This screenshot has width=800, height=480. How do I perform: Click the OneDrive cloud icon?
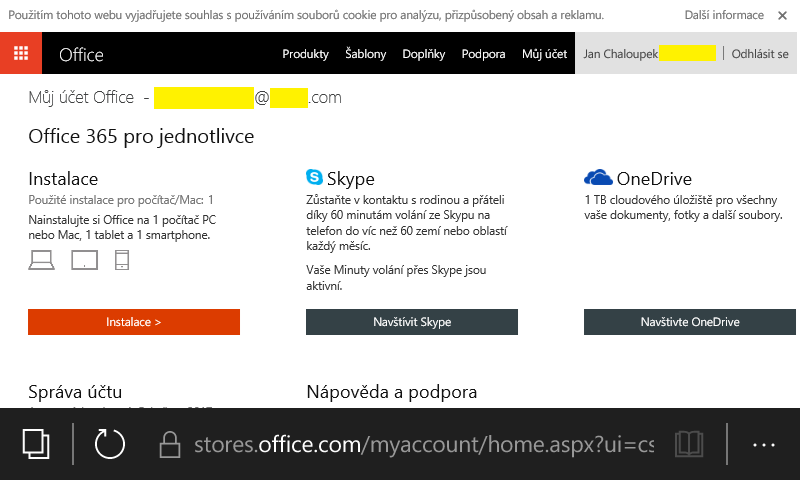coord(598,178)
